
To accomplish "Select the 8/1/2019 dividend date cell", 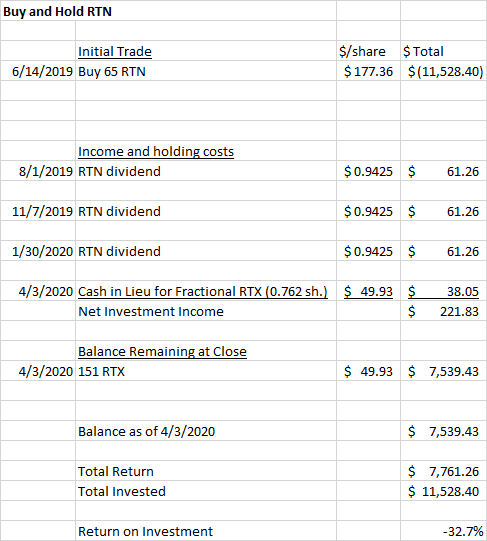I will (38, 171).
